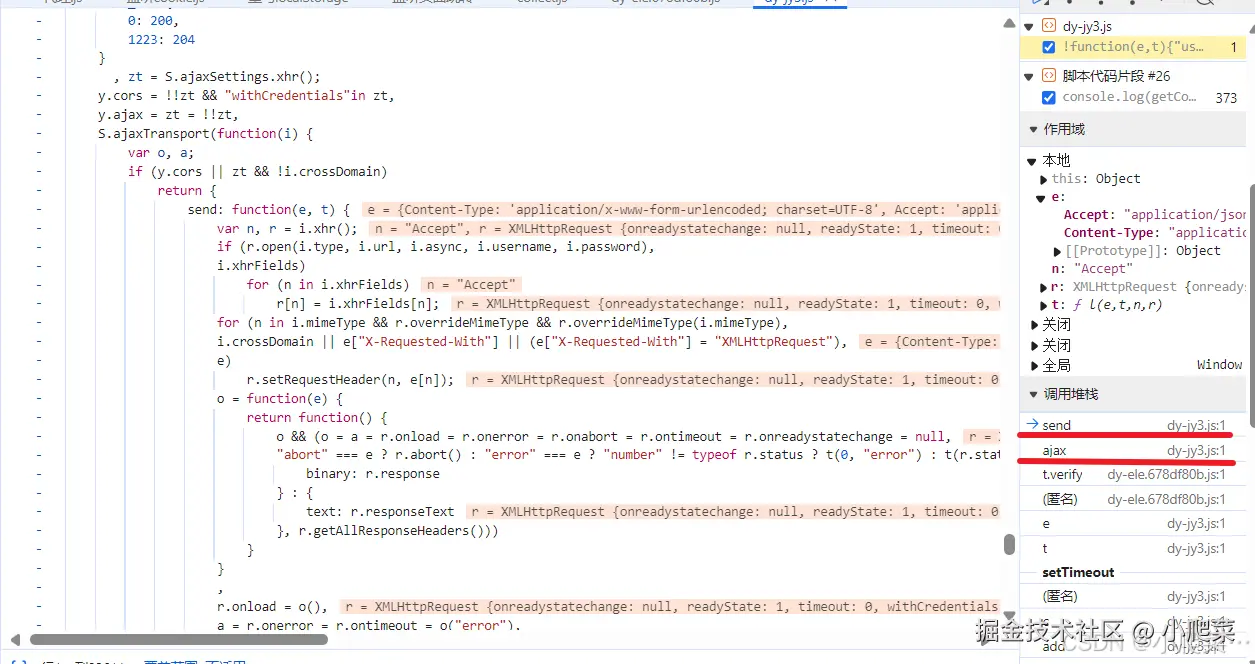Click the gutter marker beside 'var o, a;'

tap(39, 153)
